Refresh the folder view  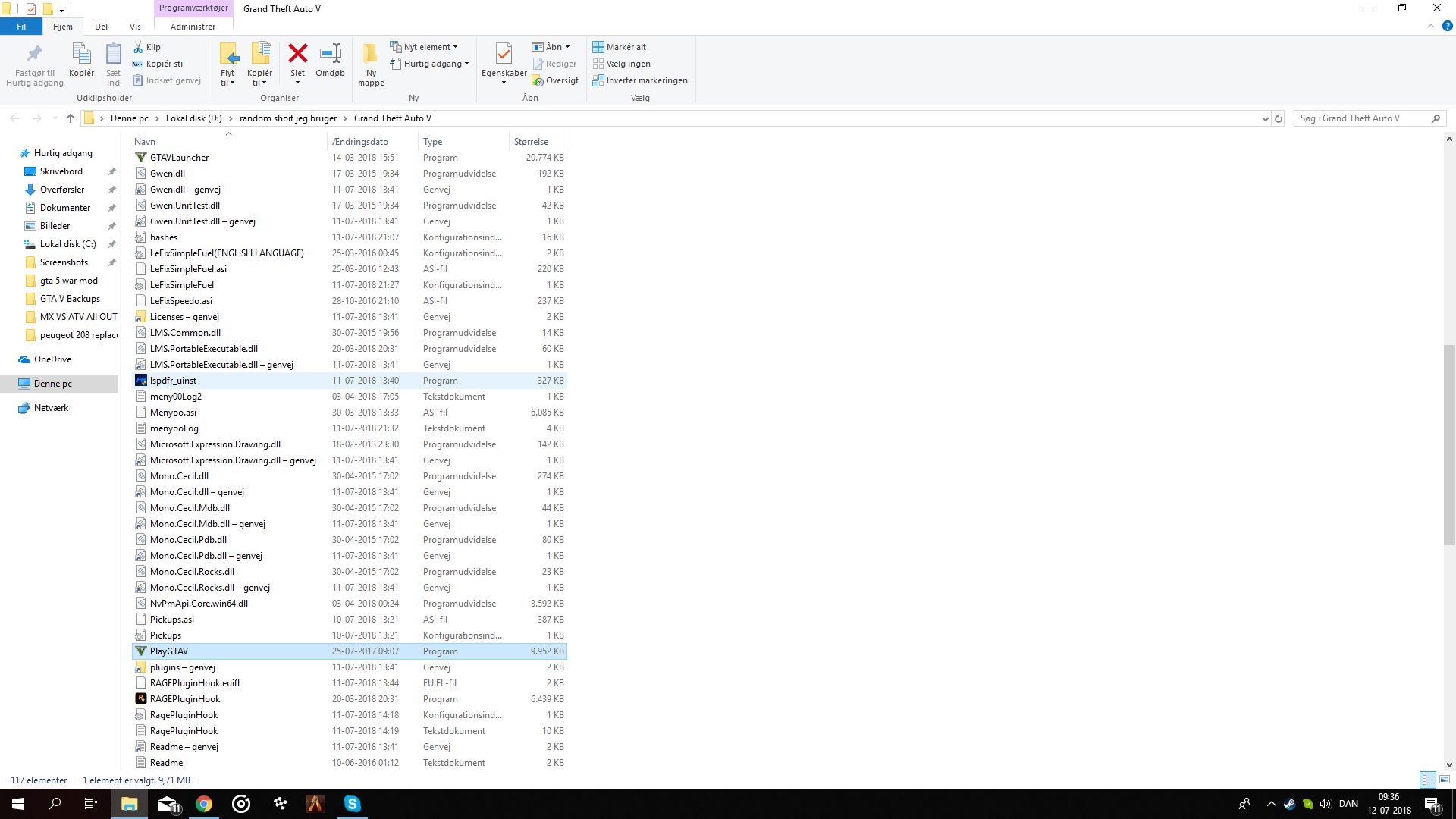click(x=1279, y=118)
